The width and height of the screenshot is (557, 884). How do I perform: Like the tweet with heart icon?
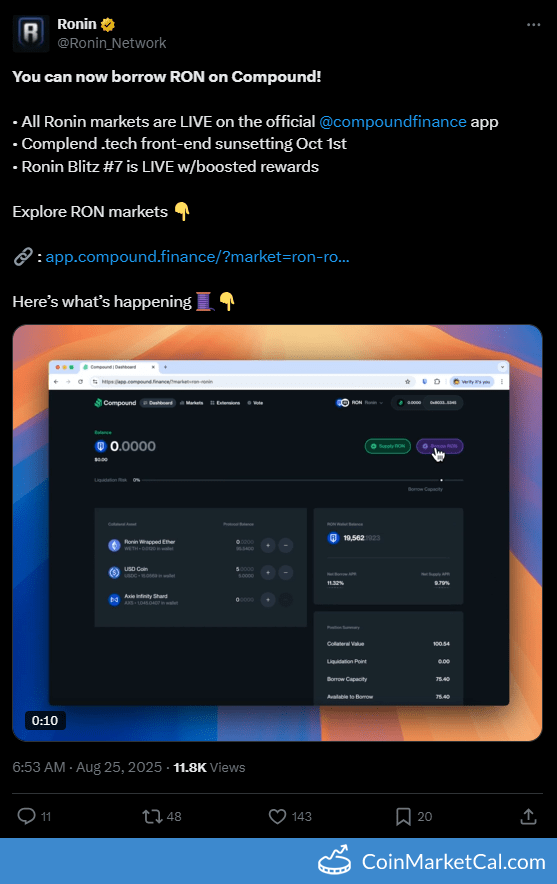pos(277,816)
